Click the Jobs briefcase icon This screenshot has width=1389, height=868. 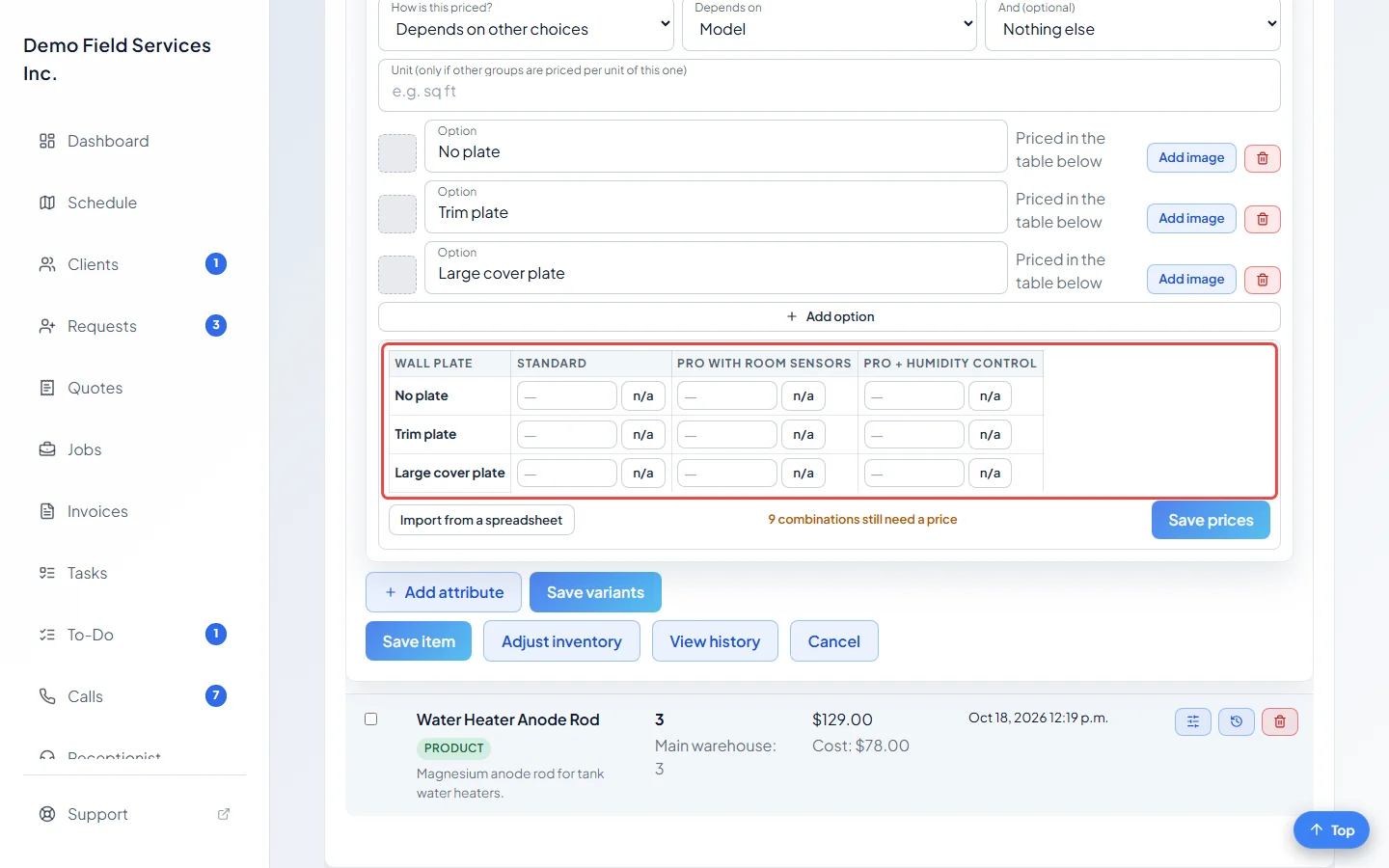(x=47, y=449)
